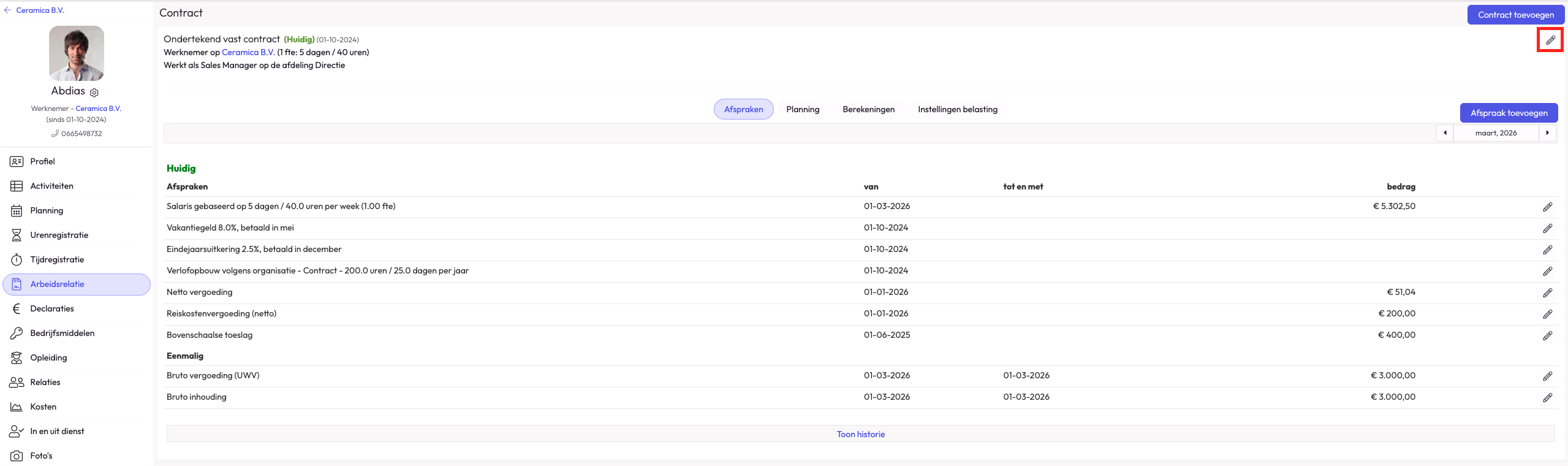Open Urenregistratie from the sidebar
Image resolution: width=1568 pixels, height=466 pixels.
coord(59,235)
